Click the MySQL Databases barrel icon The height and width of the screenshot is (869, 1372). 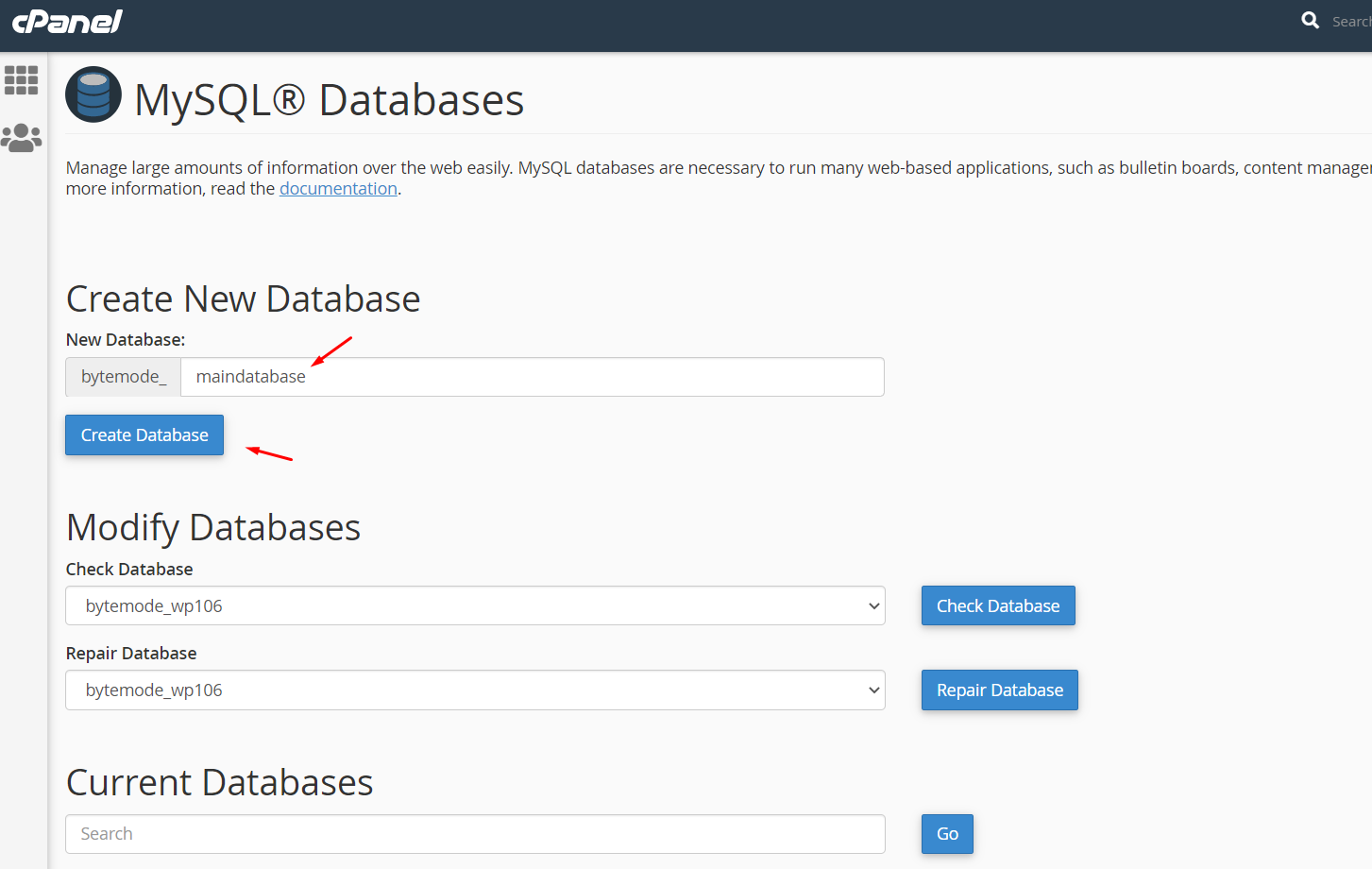click(93, 94)
